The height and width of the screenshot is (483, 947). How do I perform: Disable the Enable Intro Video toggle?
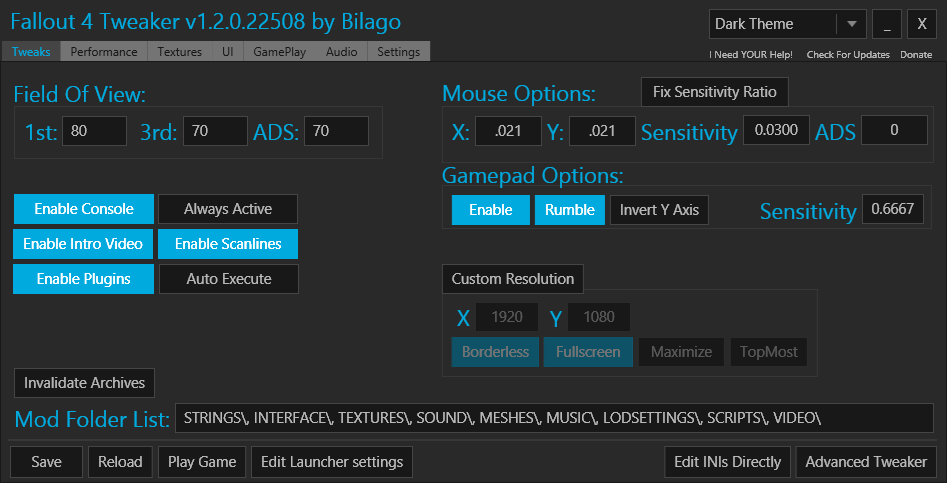[x=83, y=244]
